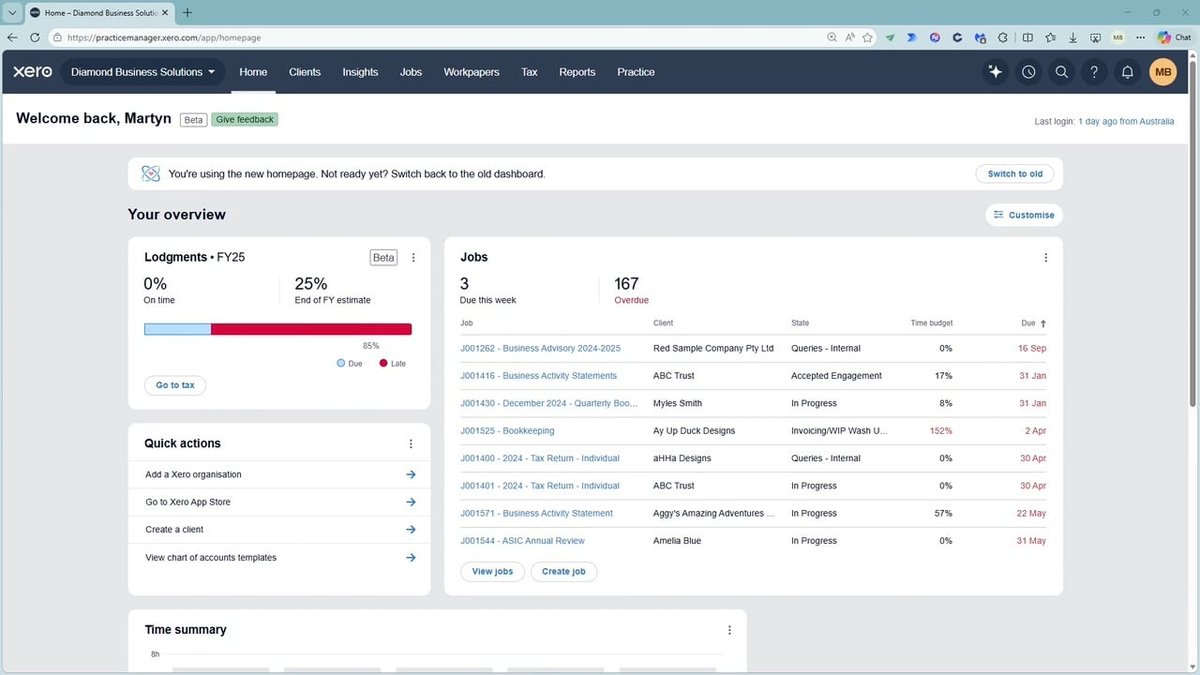Screen dimensions: 1200x675
Task: Click blue Due portion of lodgments bar
Action: pyautogui.click(x=178, y=329)
